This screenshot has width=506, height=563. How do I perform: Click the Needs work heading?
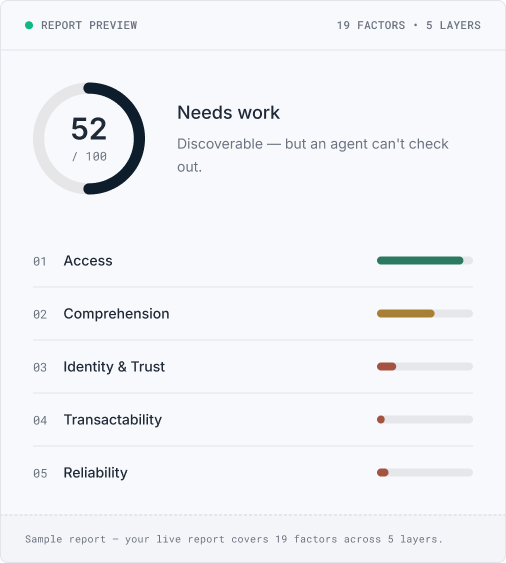[228, 113]
